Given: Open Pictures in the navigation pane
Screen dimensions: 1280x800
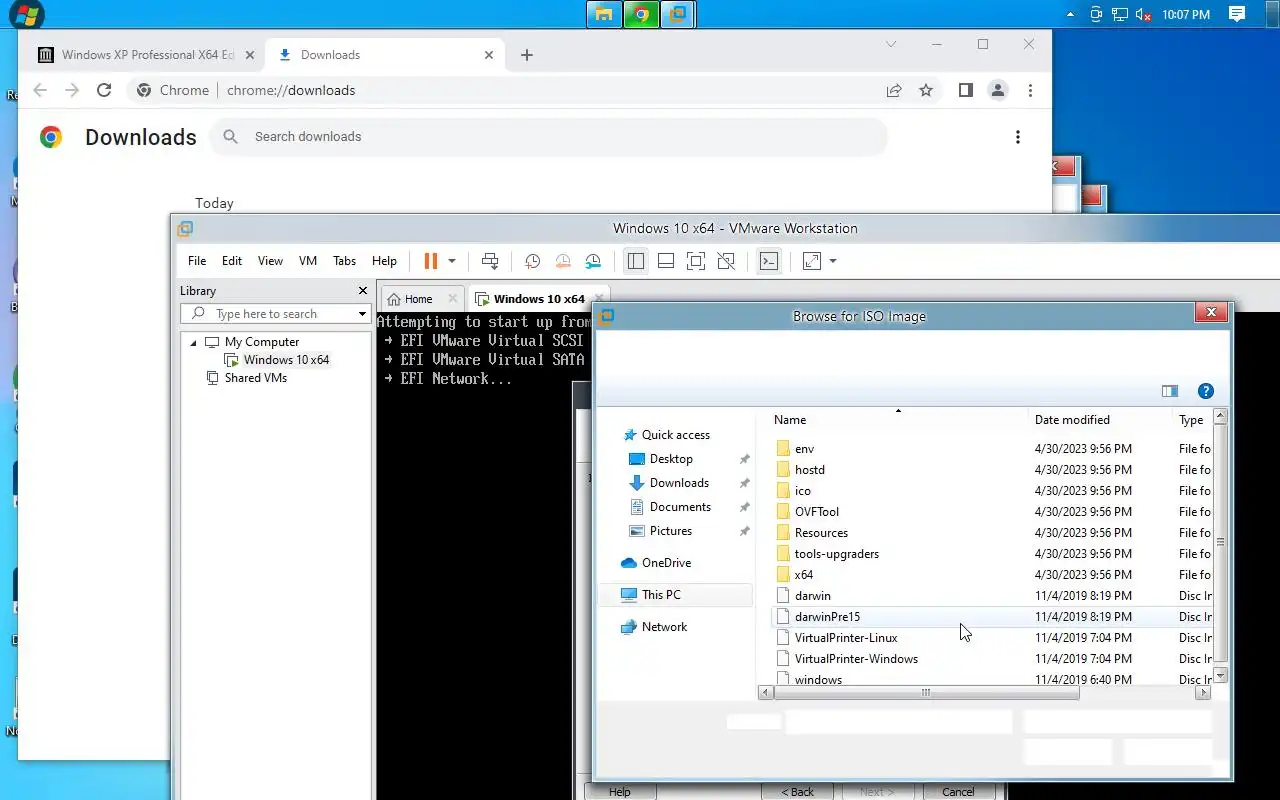Looking at the screenshot, I should tap(671, 531).
